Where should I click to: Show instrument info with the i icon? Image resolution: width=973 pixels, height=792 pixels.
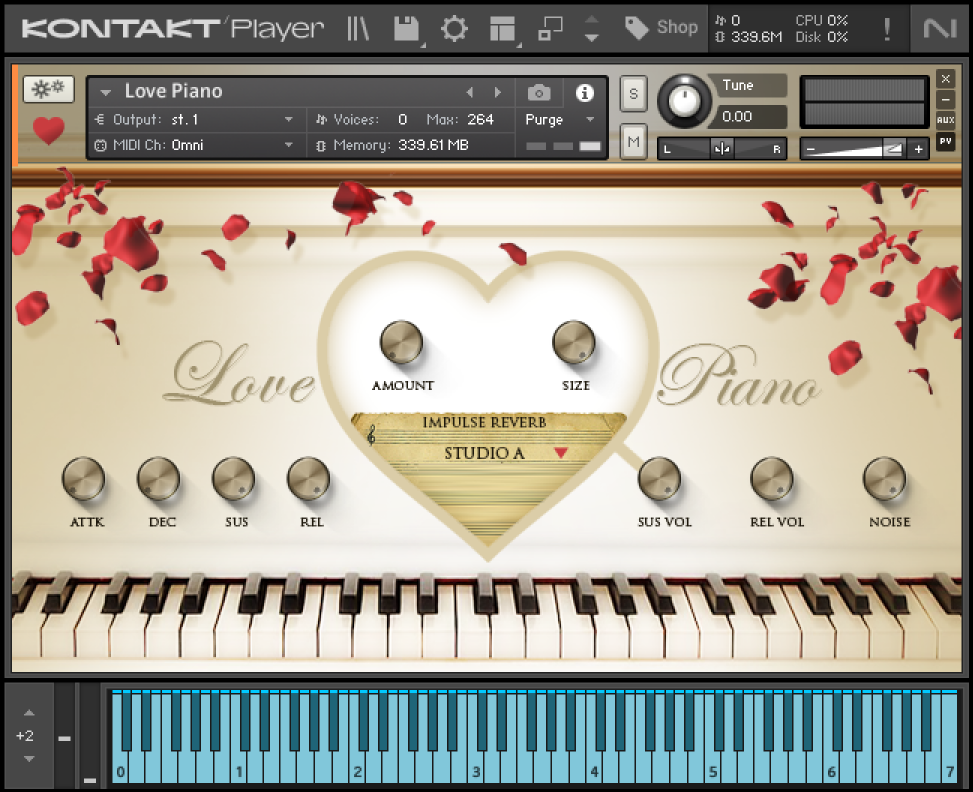pos(585,93)
